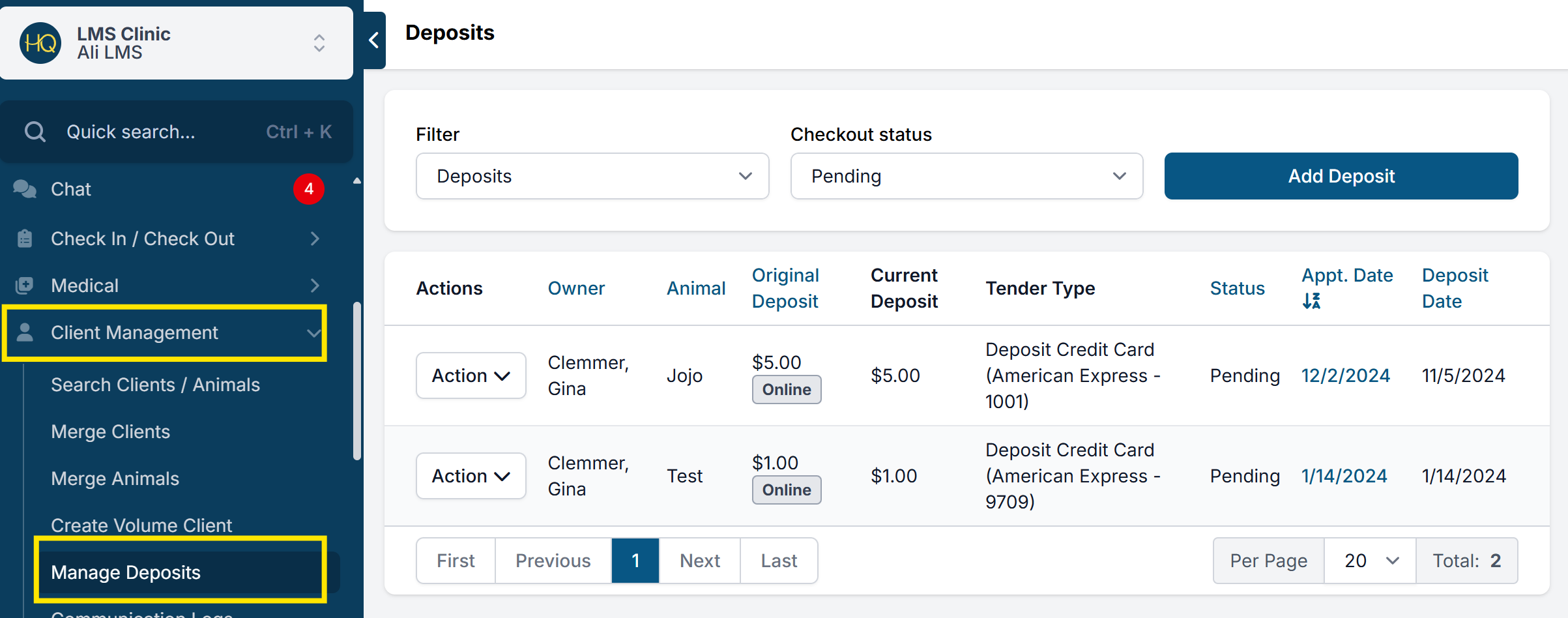This screenshot has height=618, width=1568.
Task: Go to the Next page of deposits
Action: tap(699, 561)
